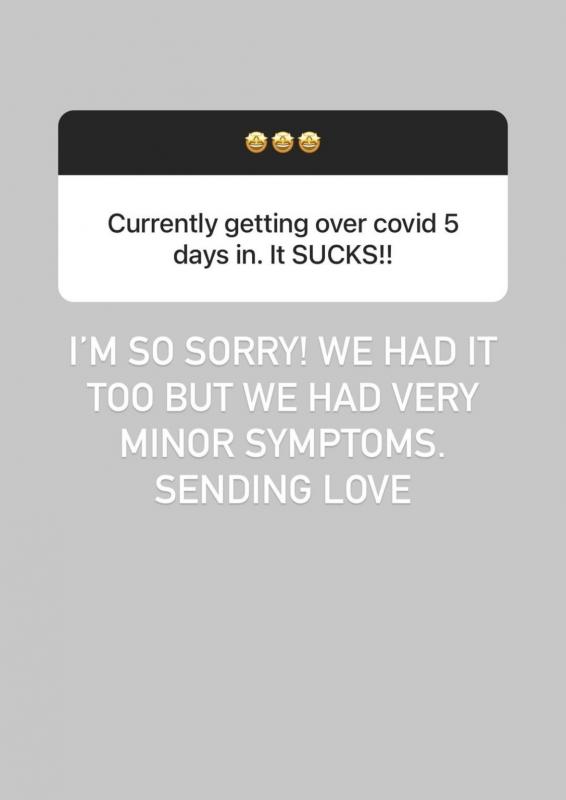Screen dimensions: 566x800
Task: Tap the 'MINOR SYMPTOMS.' text line
Action: 283,443
